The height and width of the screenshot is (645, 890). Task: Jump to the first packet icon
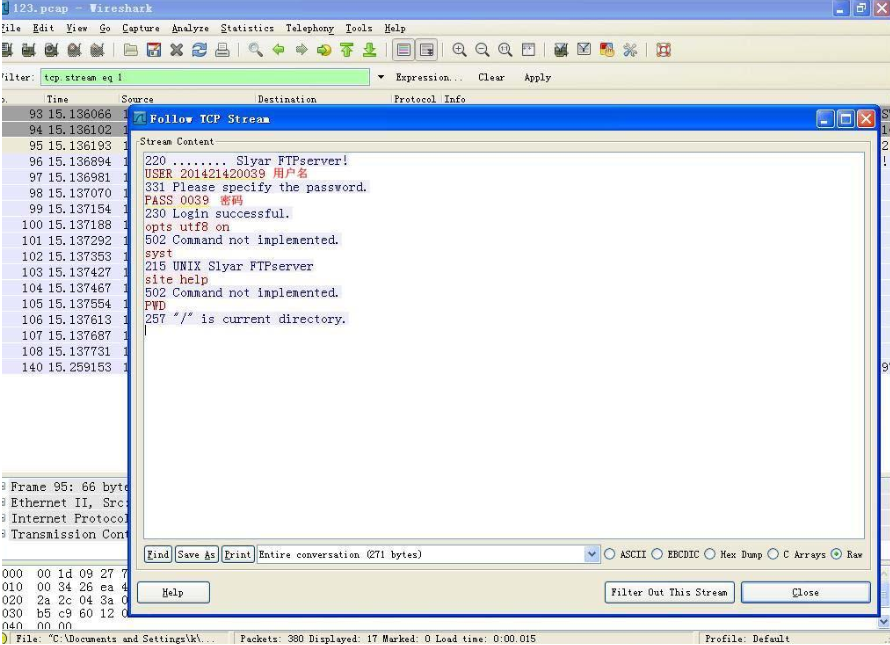(347, 50)
